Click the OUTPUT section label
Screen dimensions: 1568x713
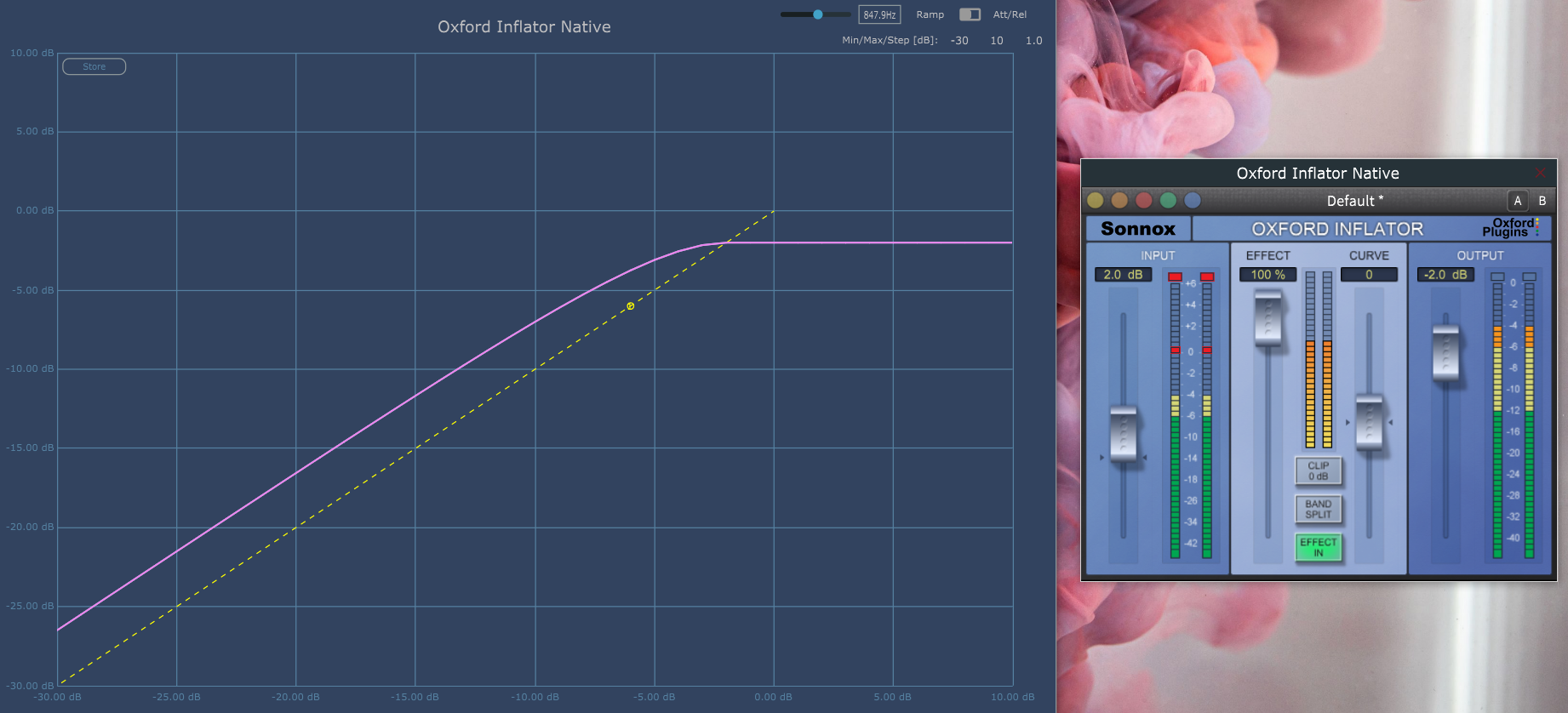coord(1479,255)
